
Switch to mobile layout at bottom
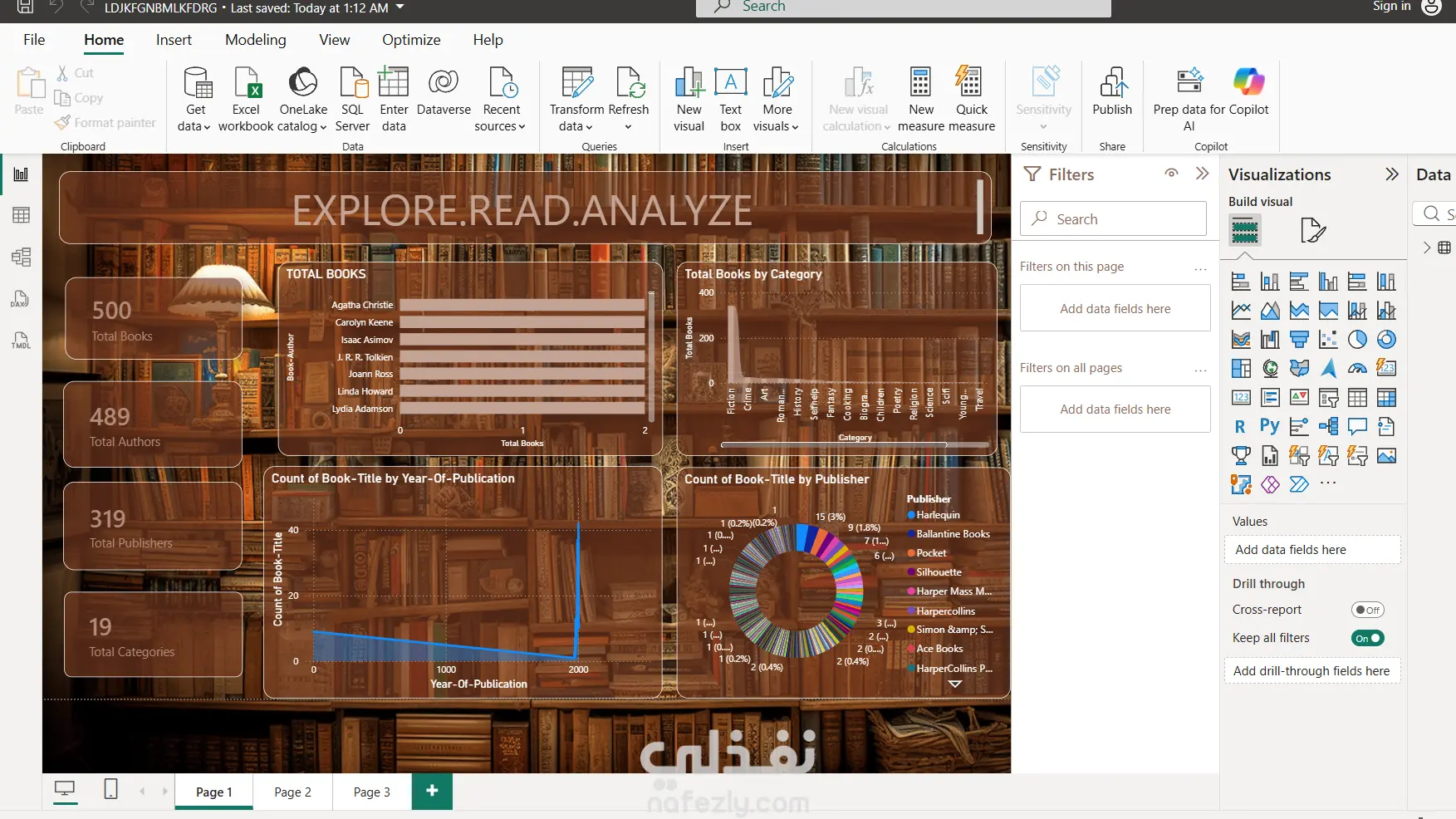tap(110, 789)
